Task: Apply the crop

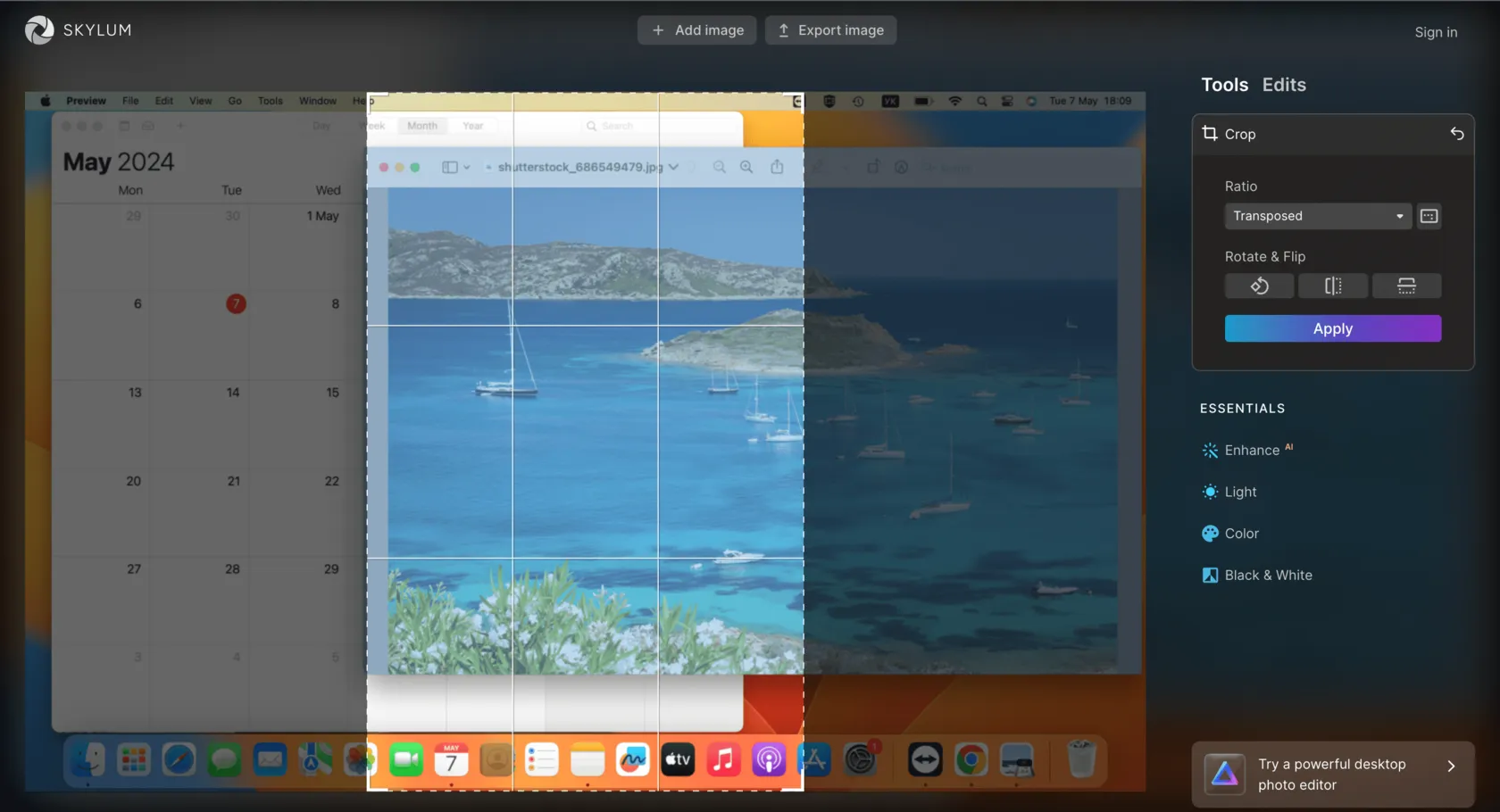Action: (1332, 328)
